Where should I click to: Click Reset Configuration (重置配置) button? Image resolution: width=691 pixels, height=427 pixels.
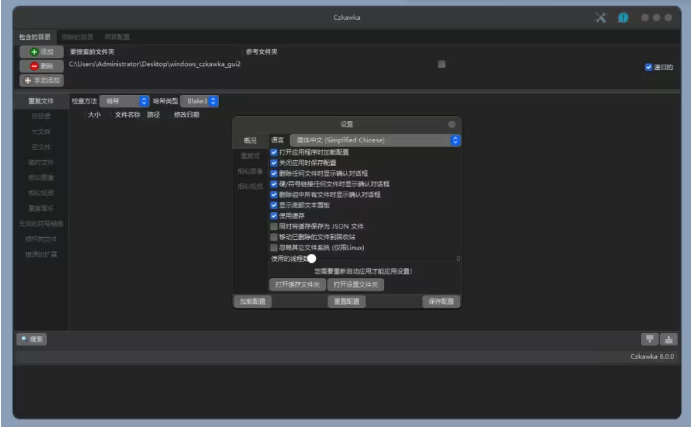(x=347, y=301)
